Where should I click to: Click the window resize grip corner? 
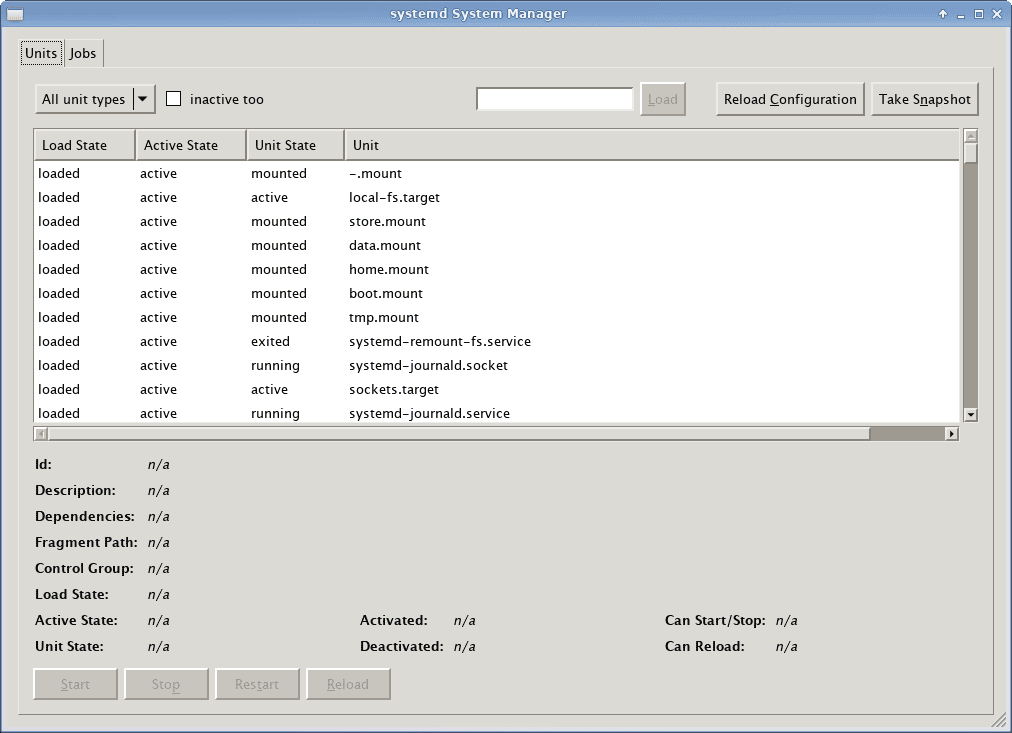[999, 720]
